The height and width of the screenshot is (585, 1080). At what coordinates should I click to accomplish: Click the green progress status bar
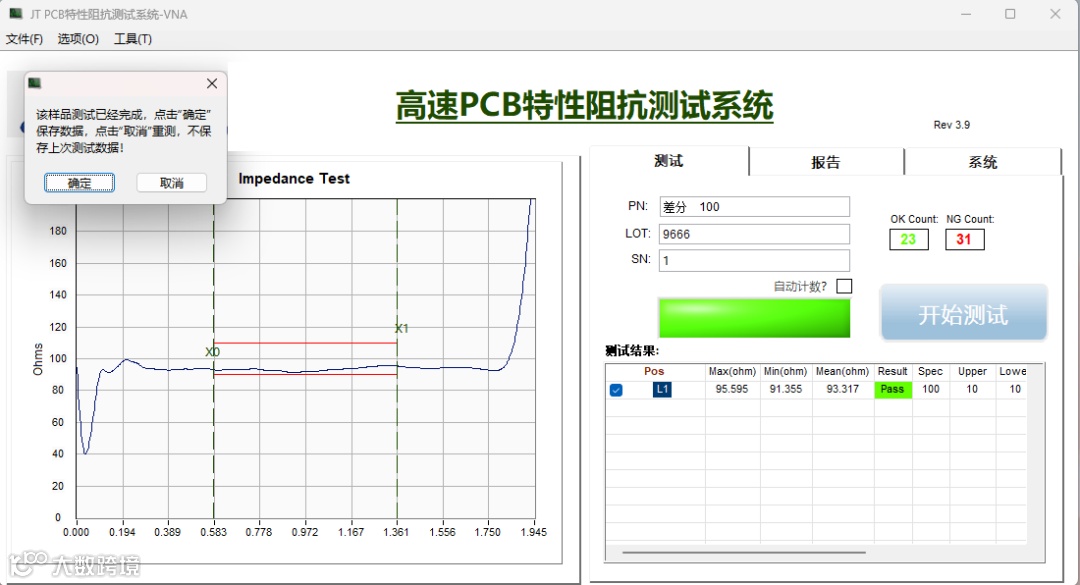tap(754, 318)
